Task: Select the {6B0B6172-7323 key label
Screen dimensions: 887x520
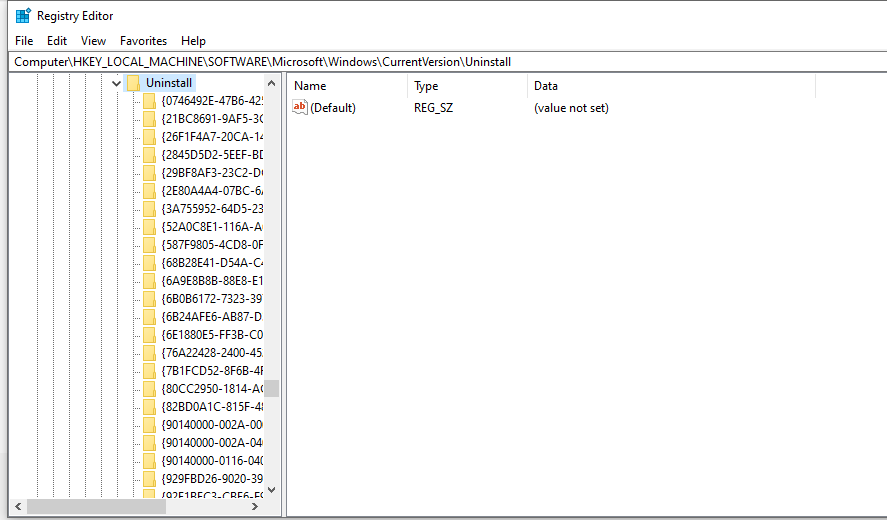Action: [x=212, y=299]
